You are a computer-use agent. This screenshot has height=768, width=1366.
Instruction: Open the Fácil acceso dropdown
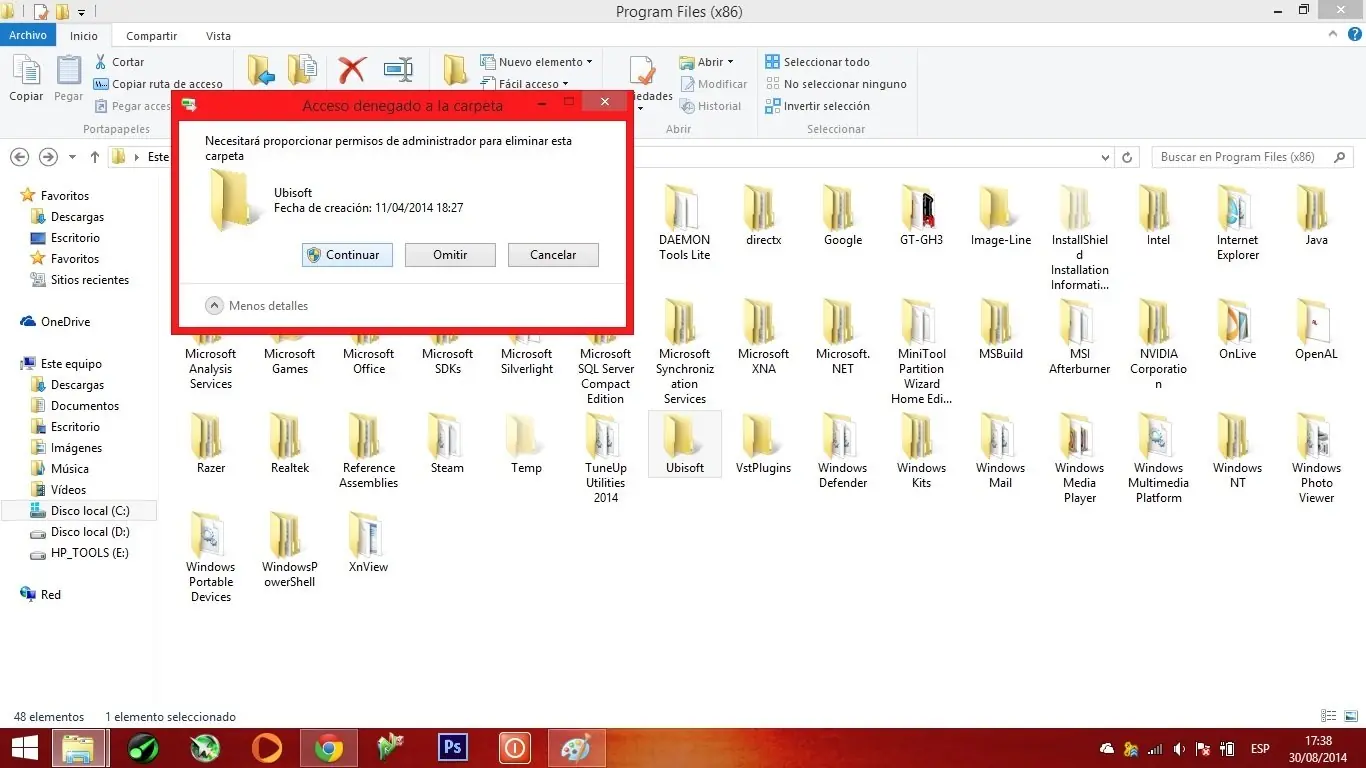(x=525, y=84)
